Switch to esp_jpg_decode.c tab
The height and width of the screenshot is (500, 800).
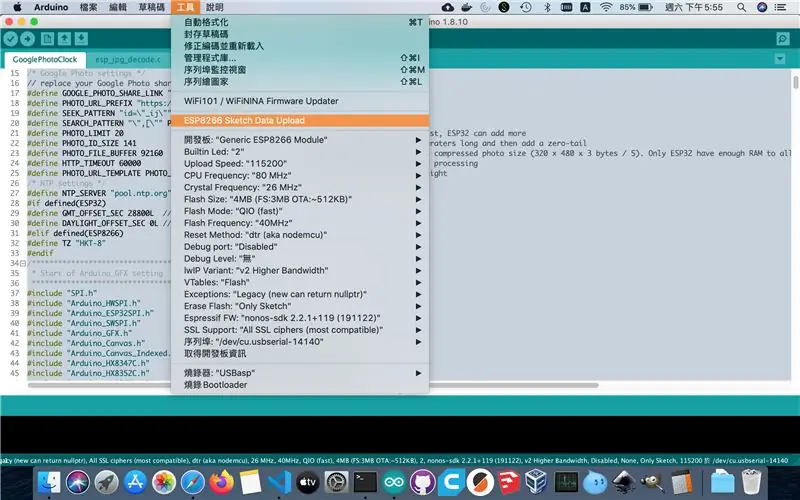(x=128, y=60)
